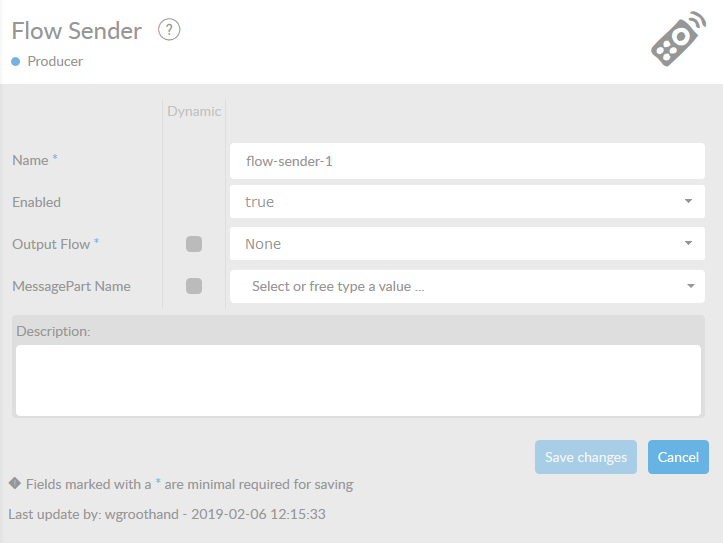723x543 pixels.
Task: Select the Producer label text
Action: pos(55,62)
